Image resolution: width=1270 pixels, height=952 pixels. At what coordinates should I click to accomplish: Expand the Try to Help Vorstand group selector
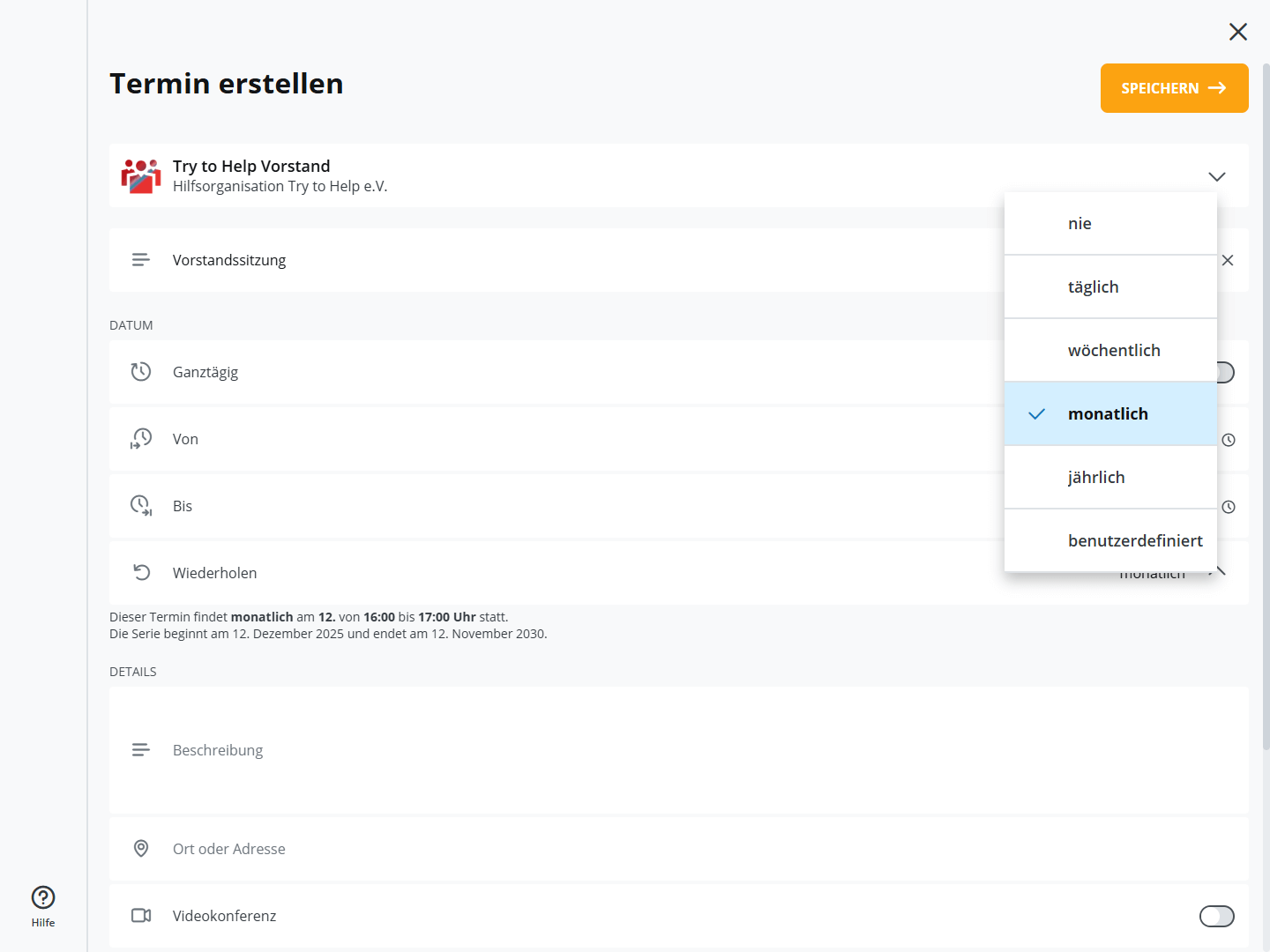tap(1217, 176)
